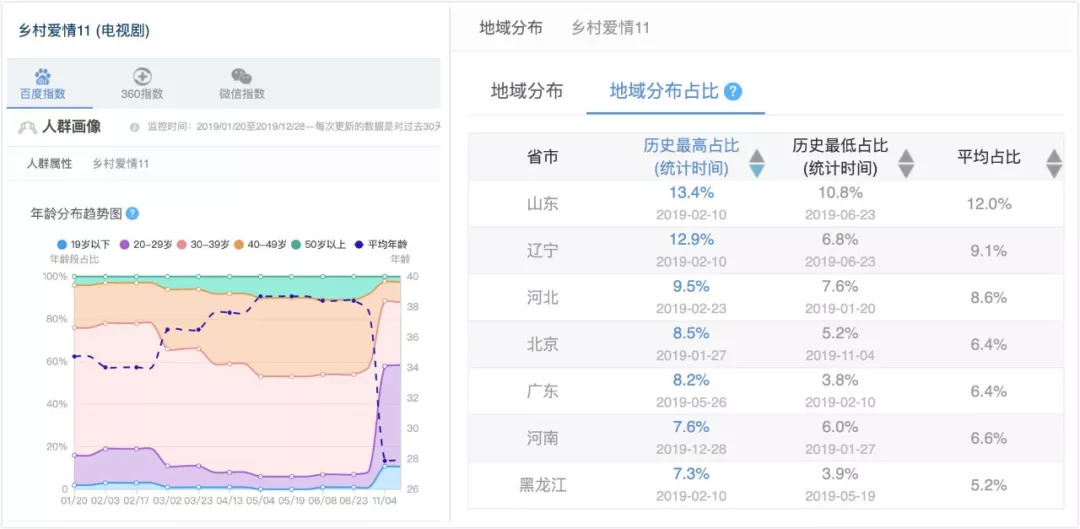Select the 山东 table row
1080x529 pixels.
(x=765, y=203)
